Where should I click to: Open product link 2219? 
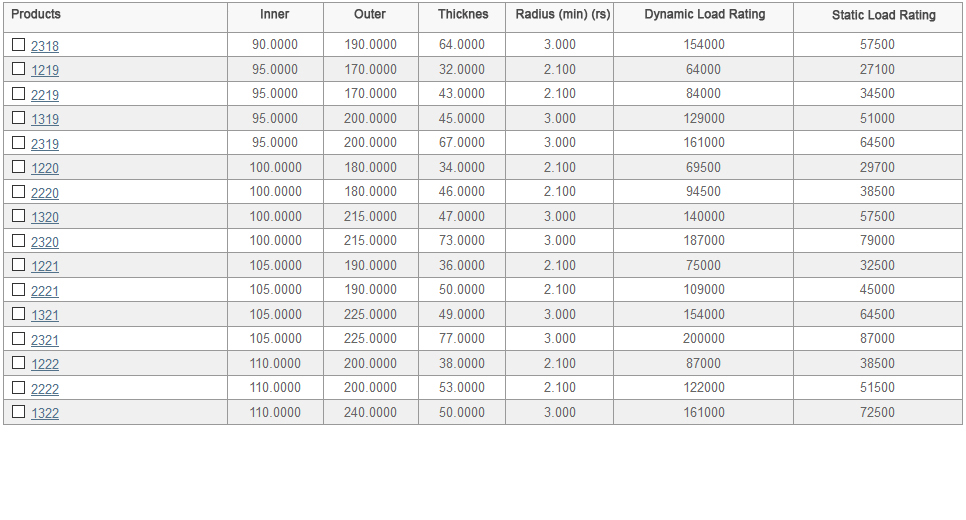point(45,95)
